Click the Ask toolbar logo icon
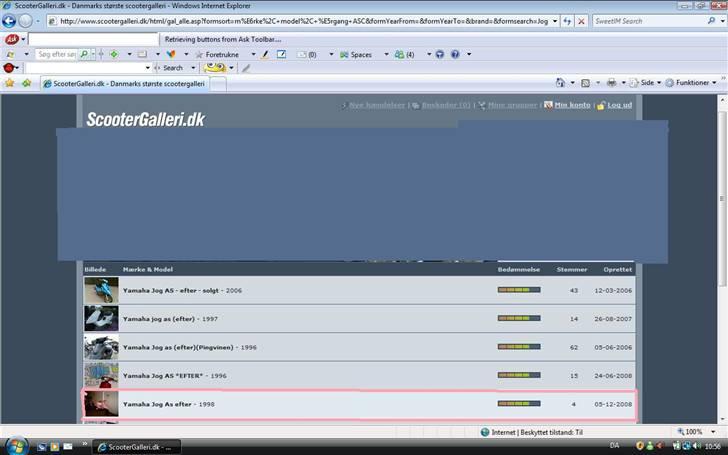728x455 pixels. pyautogui.click(x=12, y=39)
